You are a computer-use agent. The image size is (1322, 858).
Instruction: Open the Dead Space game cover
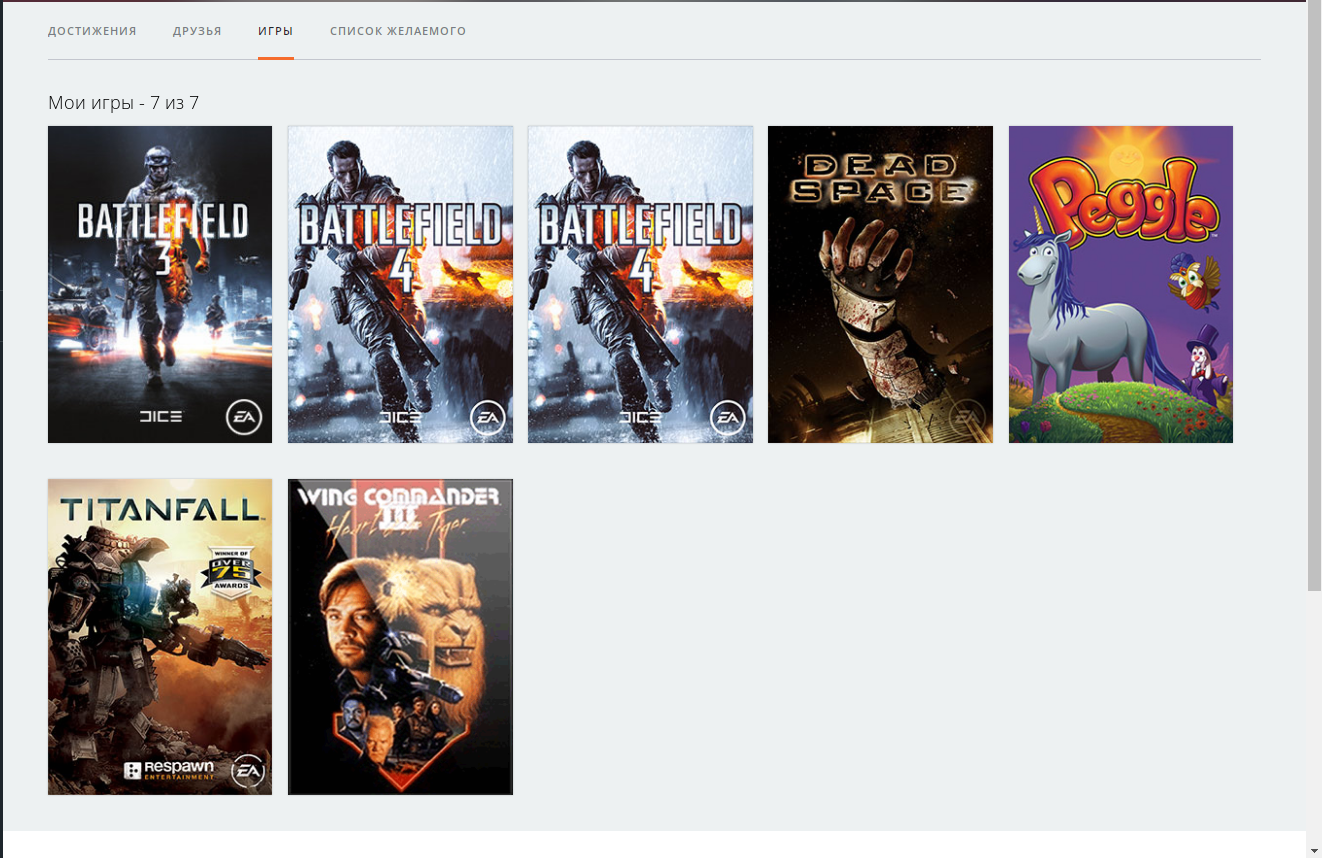(x=880, y=284)
